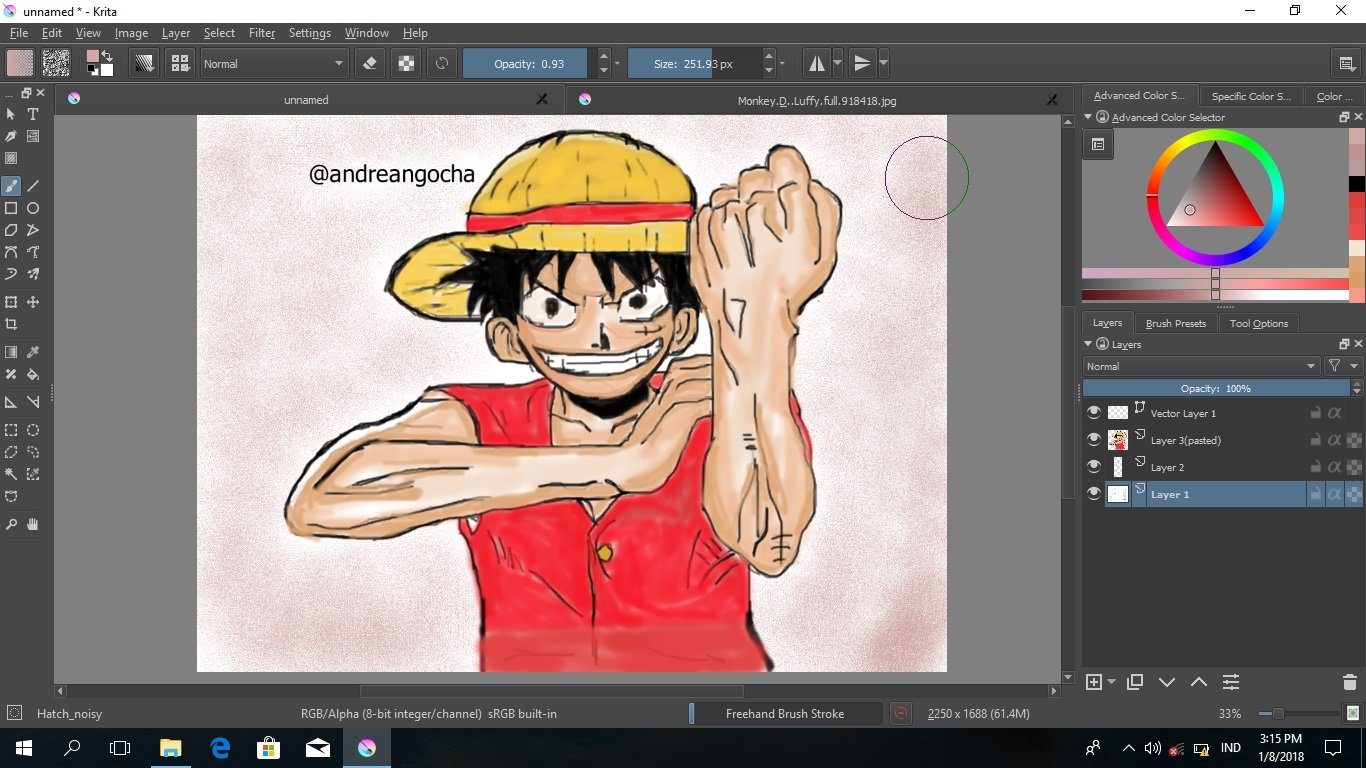Screen dimensions: 1366x768
Task: Adjust the brush Size slider
Action: tap(694, 63)
